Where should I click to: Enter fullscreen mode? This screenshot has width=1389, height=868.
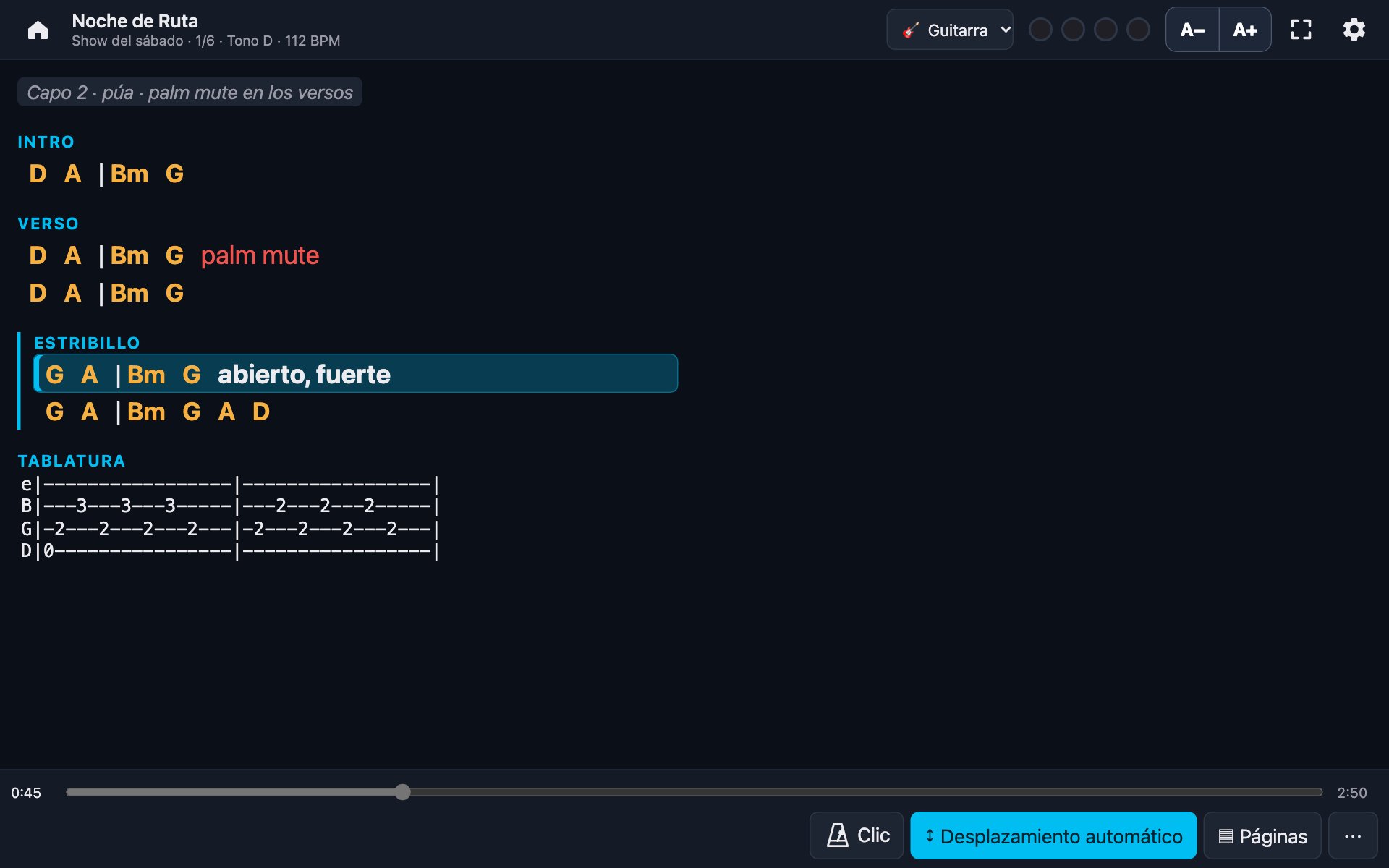coord(1301,30)
